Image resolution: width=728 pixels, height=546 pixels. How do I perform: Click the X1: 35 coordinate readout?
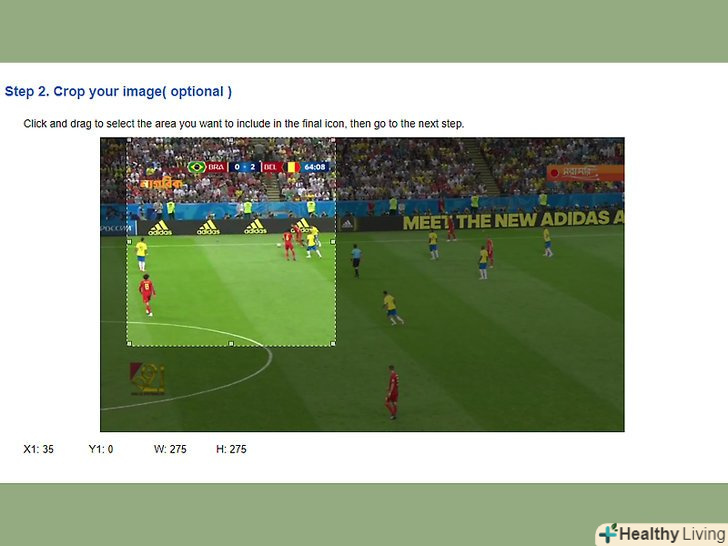[x=39, y=449]
